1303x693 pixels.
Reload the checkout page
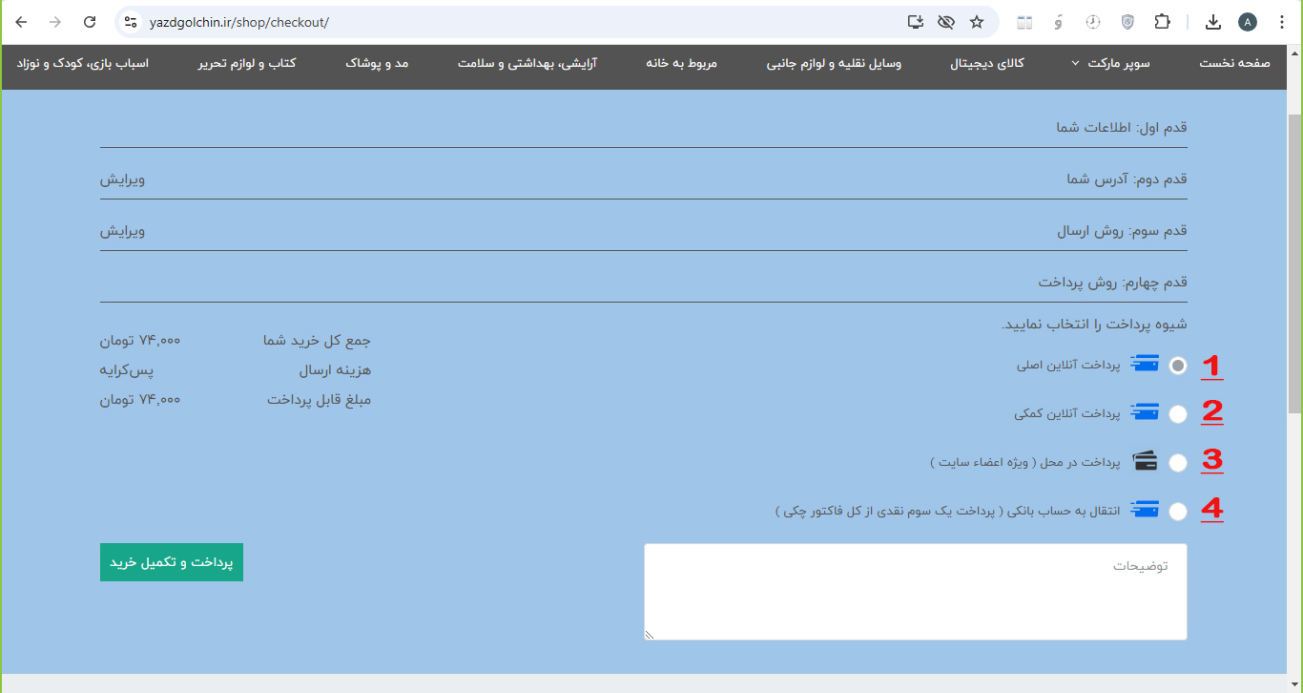(x=90, y=22)
